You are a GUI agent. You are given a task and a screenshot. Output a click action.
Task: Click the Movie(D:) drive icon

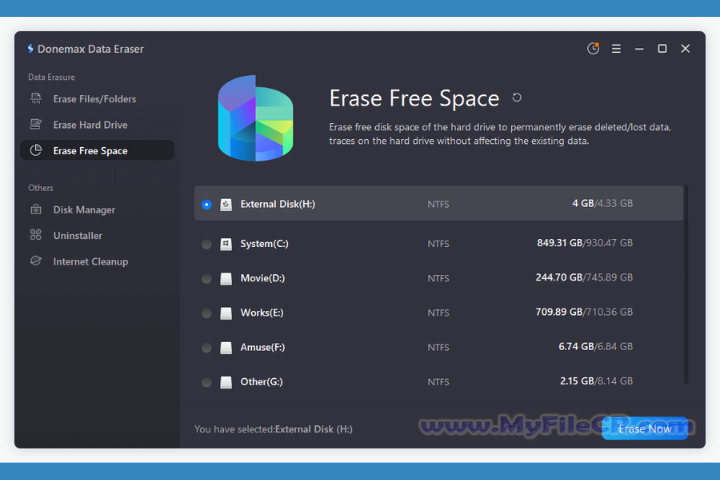click(226, 279)
